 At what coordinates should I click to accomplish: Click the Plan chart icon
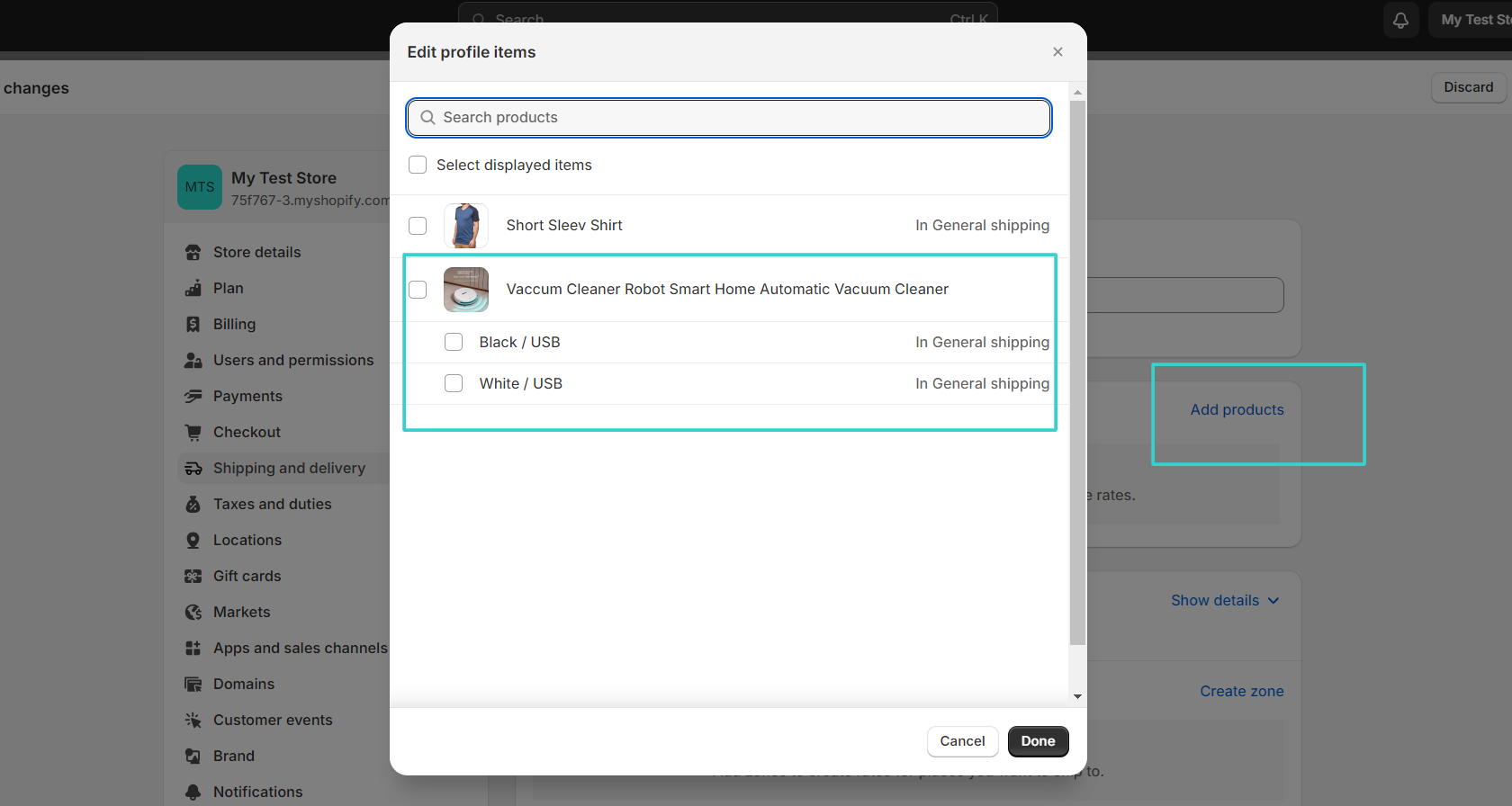pyautogui.click(x=193, y=289)
